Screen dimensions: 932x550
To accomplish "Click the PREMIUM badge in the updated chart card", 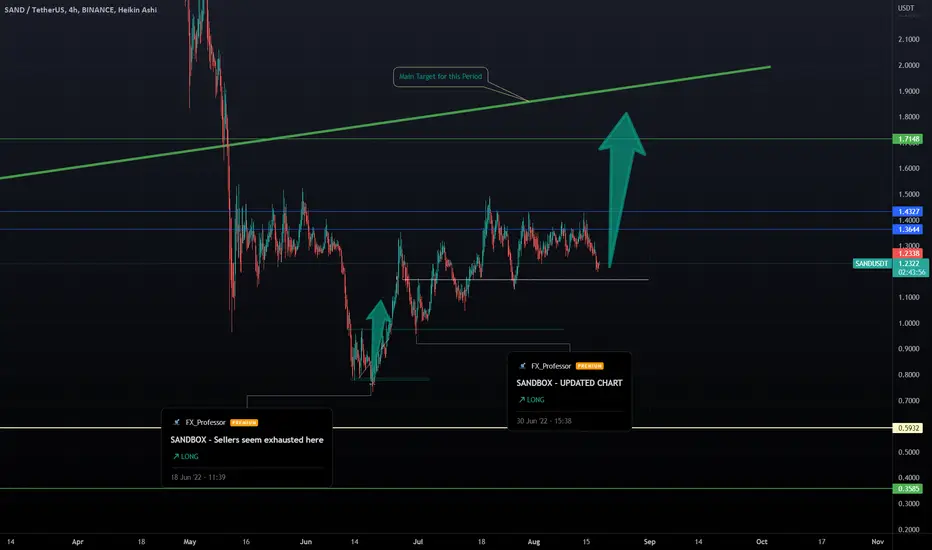I will [590, 366].
